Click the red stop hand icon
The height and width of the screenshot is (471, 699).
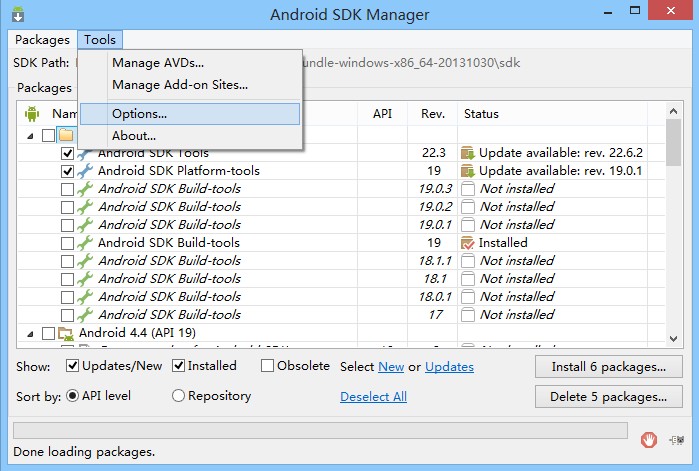point(649,437)
